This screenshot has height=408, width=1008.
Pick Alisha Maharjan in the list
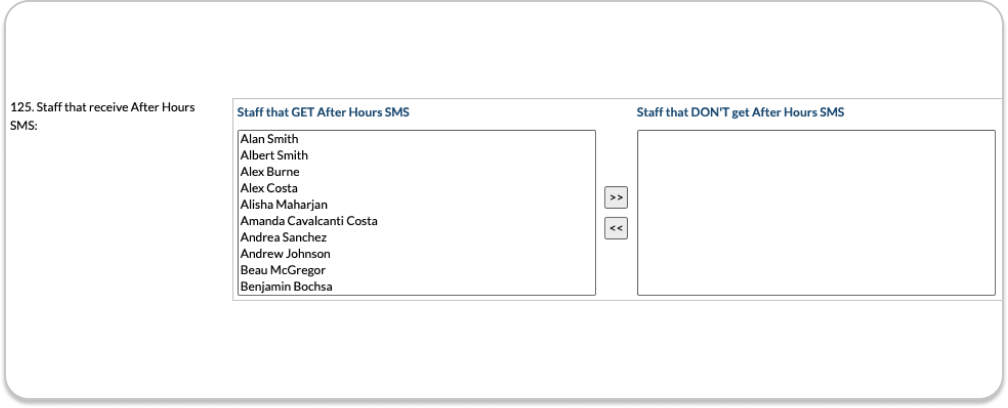tap(284, 205)
